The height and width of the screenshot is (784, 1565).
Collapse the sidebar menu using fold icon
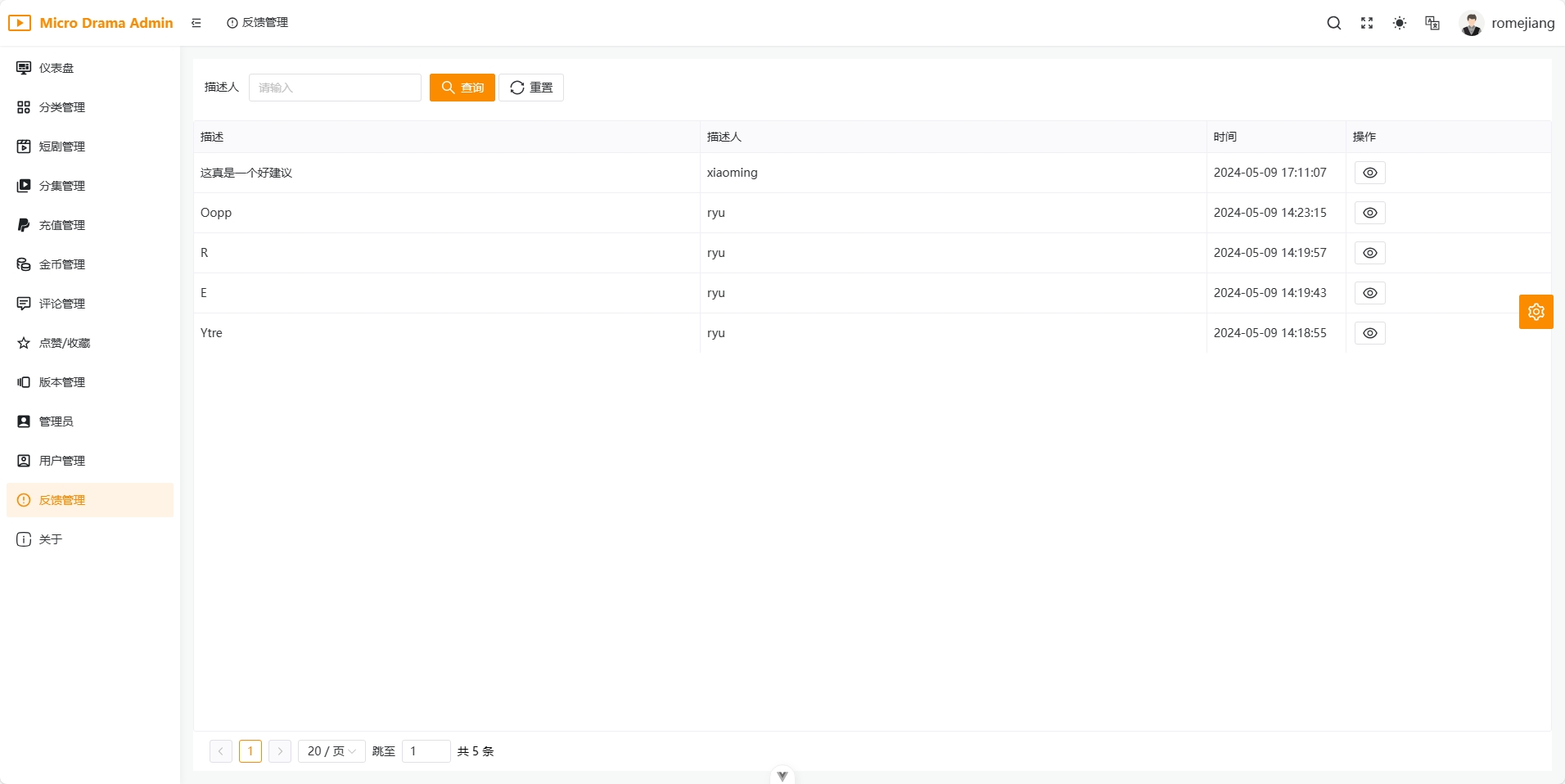(196, 23)
